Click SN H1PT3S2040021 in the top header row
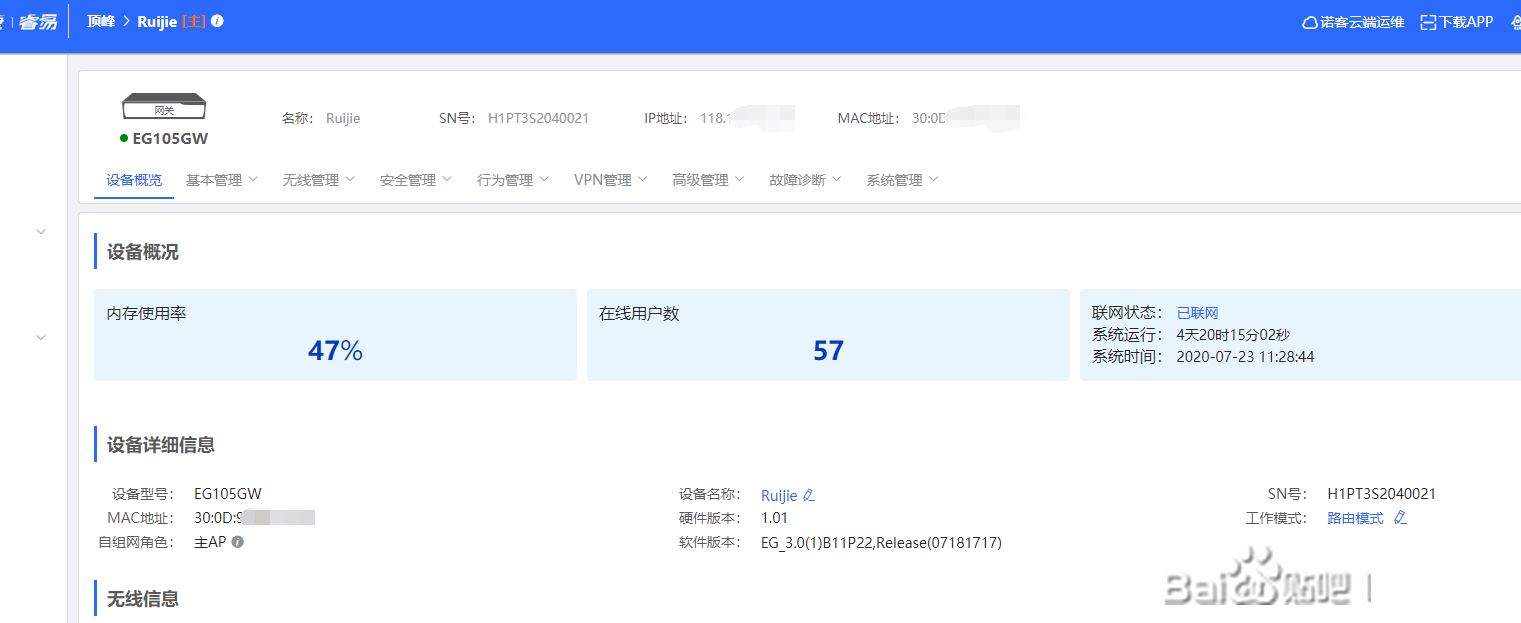The height and width of the screenshot is (623, 1521). (x=538, y=118)
